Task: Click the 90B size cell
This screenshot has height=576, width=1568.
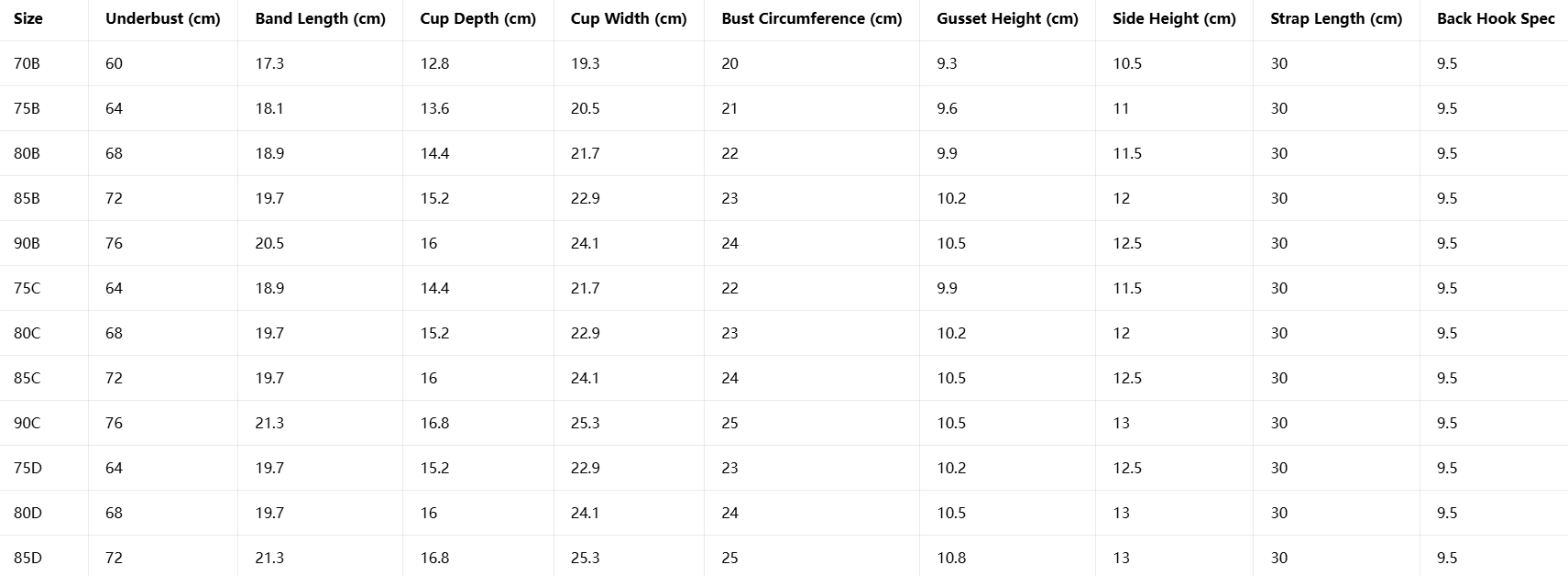Action: click(x=27, y=243)
